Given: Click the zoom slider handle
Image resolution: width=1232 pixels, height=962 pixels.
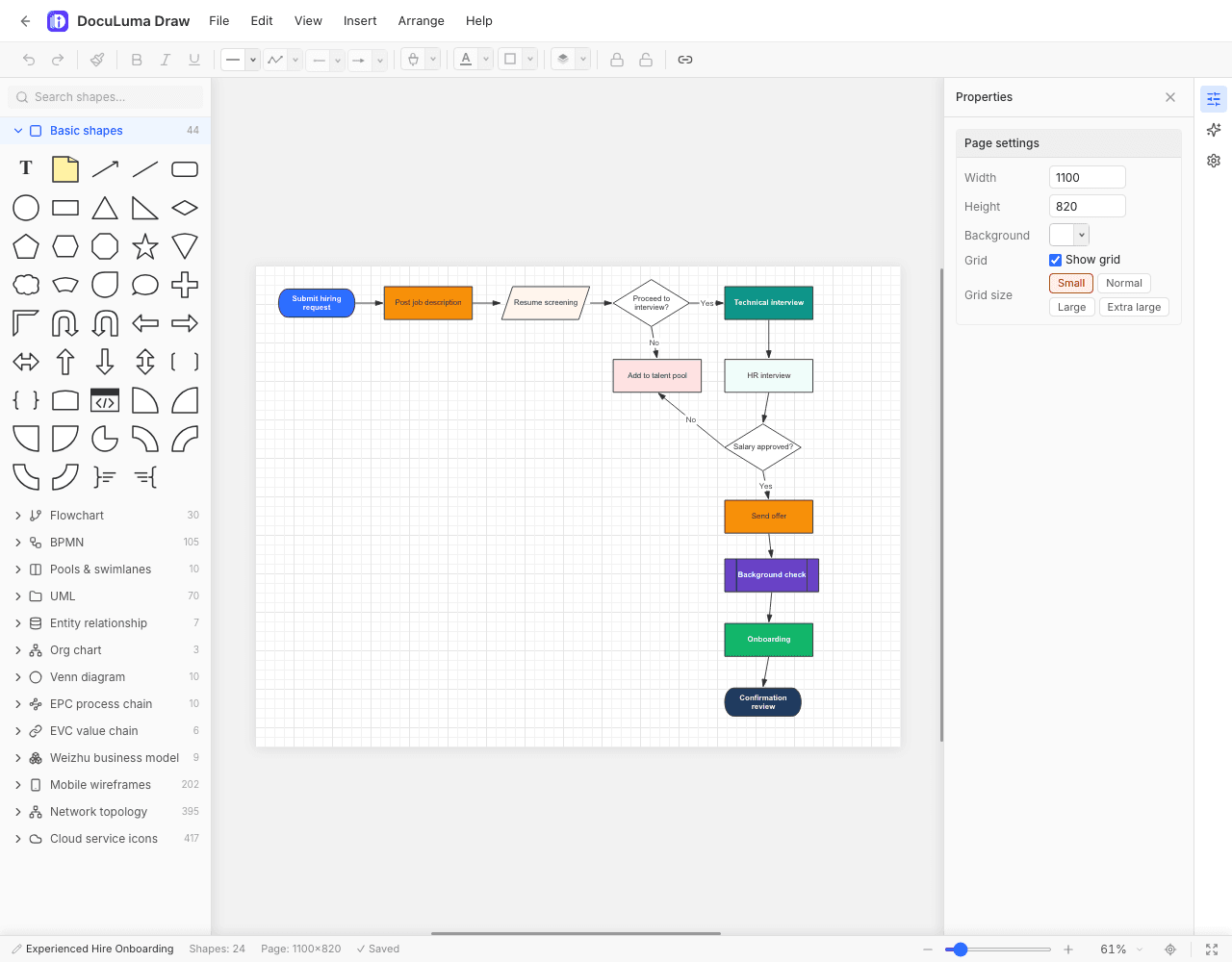Looking at the screenshot, I should pos(960,949).
